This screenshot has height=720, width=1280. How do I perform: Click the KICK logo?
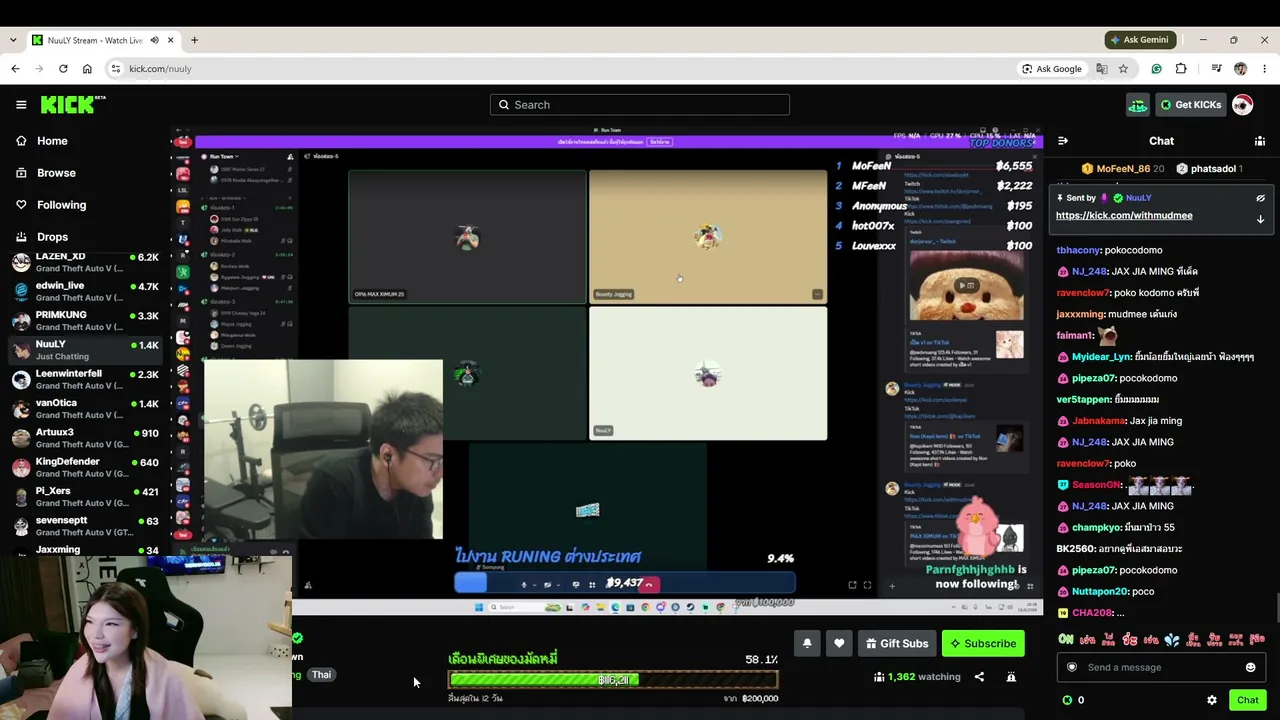(x=72, y=104)
